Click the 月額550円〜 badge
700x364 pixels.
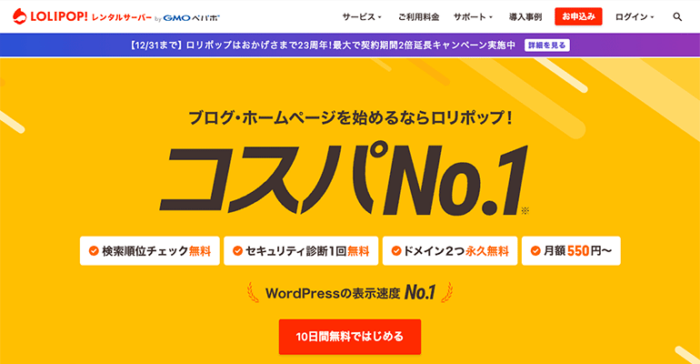point(571,251)
